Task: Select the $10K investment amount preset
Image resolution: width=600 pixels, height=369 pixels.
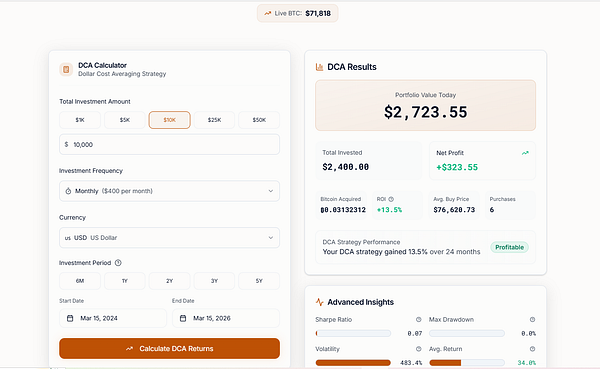Action: 170,120
